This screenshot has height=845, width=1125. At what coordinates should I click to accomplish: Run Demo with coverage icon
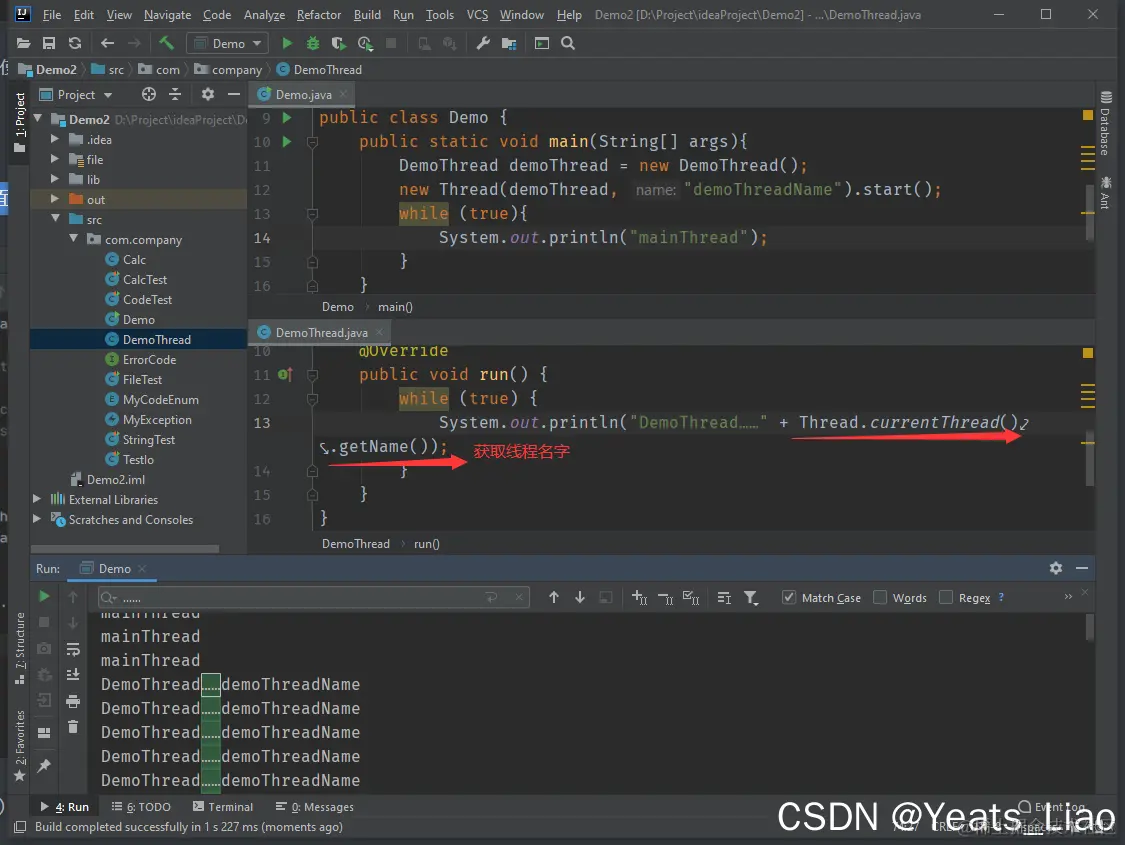(x=338, y=44)
